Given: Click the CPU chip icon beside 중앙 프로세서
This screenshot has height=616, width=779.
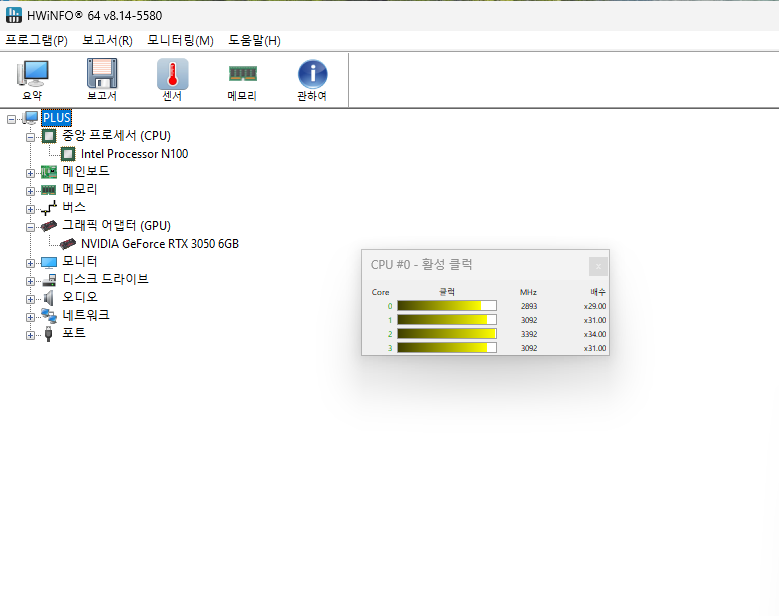Looking at the screenshot, I should coord(49,136).
